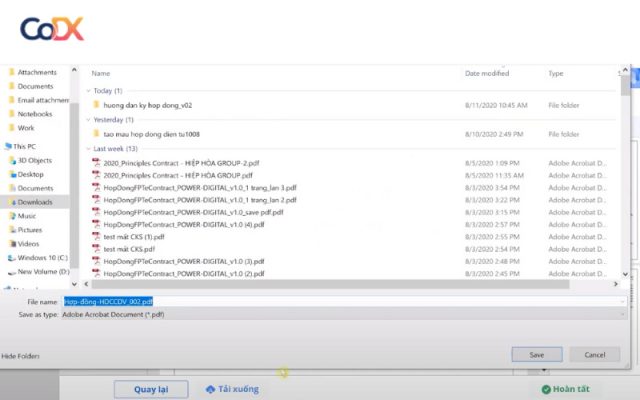This screenshot has width=640, height=400.
Task: Click the File name input field
Action: tap(340, 301)
